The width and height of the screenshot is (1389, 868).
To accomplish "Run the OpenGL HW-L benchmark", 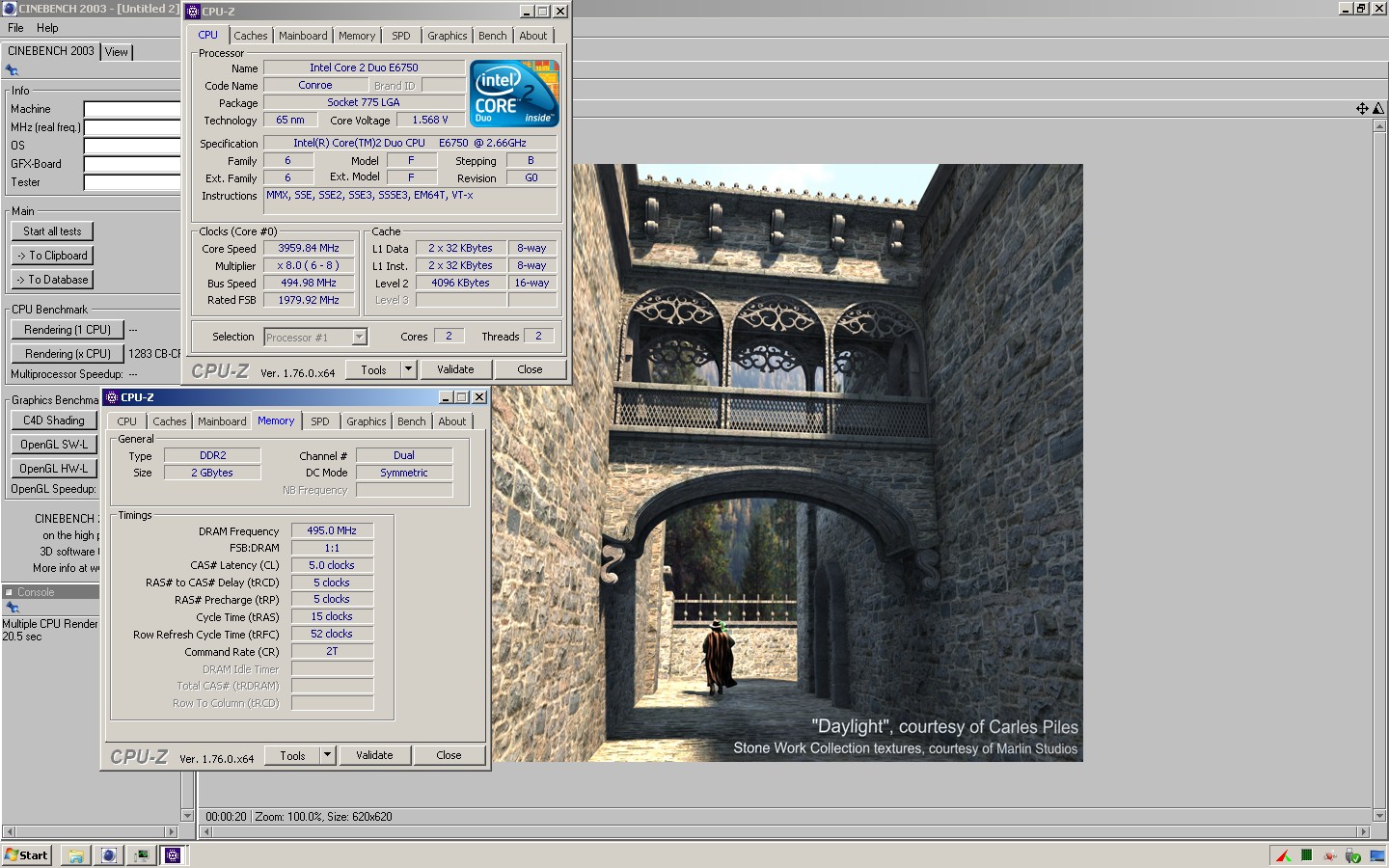I will click(x=54, y=469).
